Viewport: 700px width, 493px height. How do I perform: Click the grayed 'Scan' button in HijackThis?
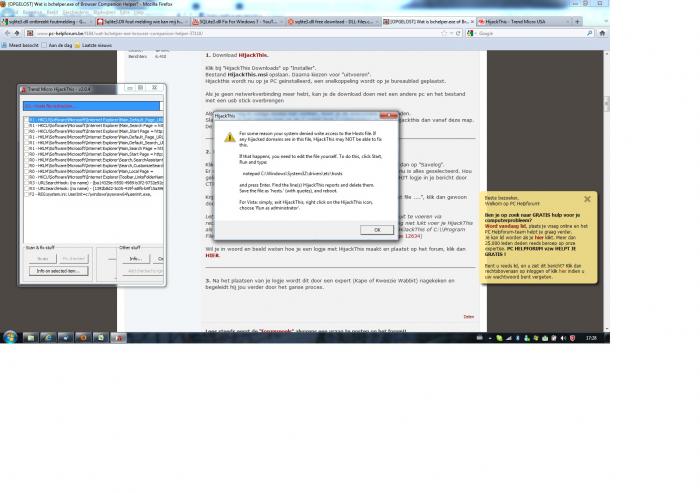click(x=43, y=259)
